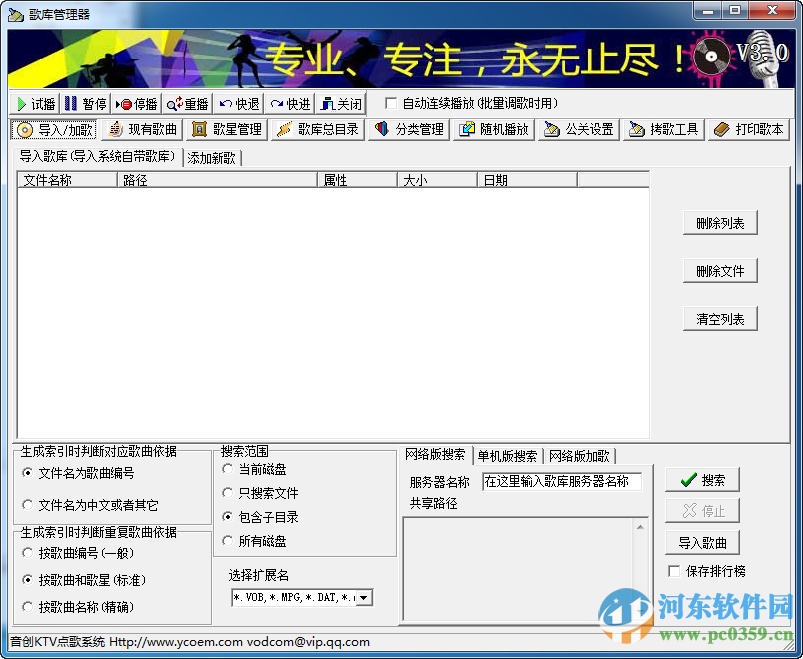Tick the 保存排行榜 checkbox
The height and width of the screenshot is (659, 803).
[x=674, y=571]
